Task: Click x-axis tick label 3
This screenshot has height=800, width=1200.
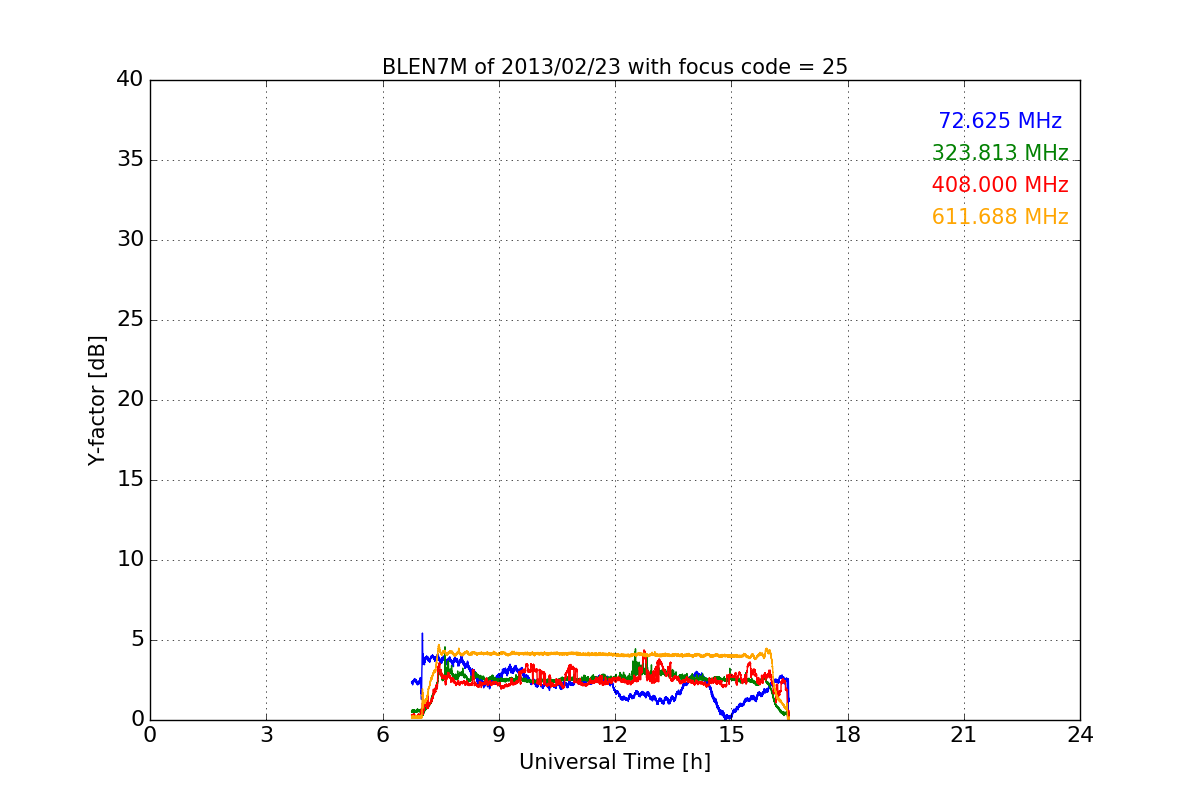Action: pos(266,735)
